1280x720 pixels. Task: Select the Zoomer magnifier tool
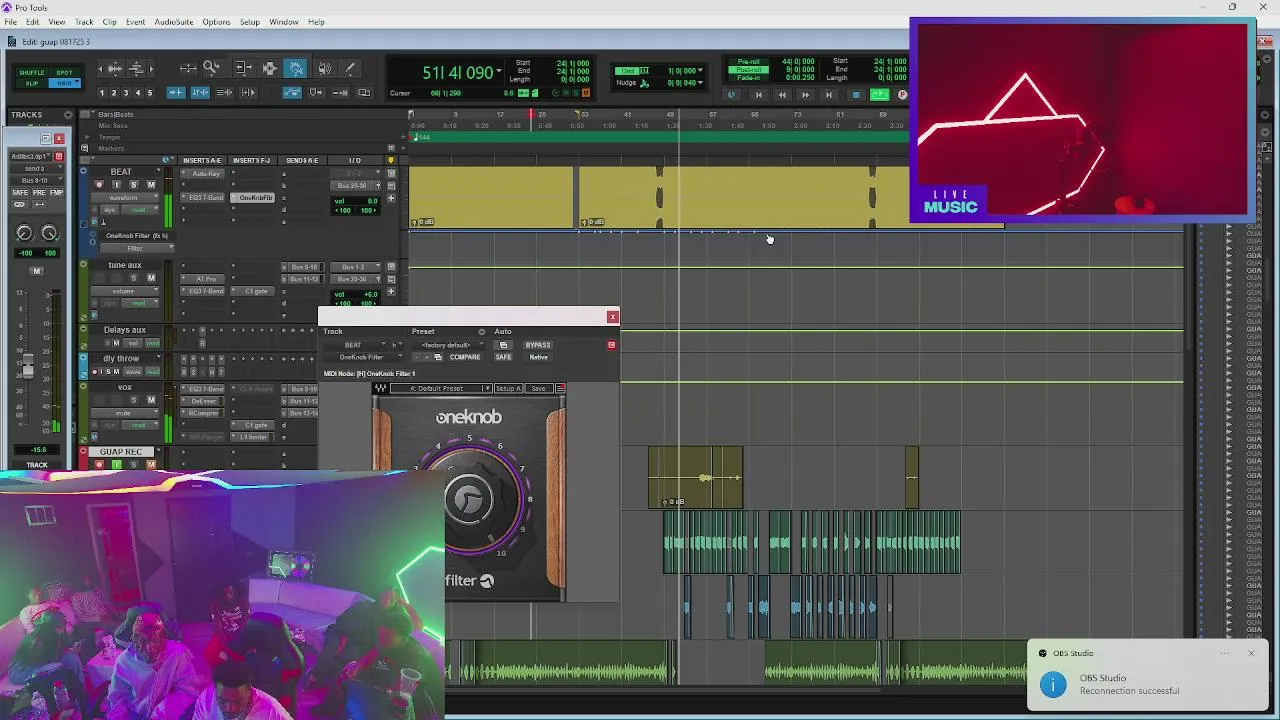point(212,68)
